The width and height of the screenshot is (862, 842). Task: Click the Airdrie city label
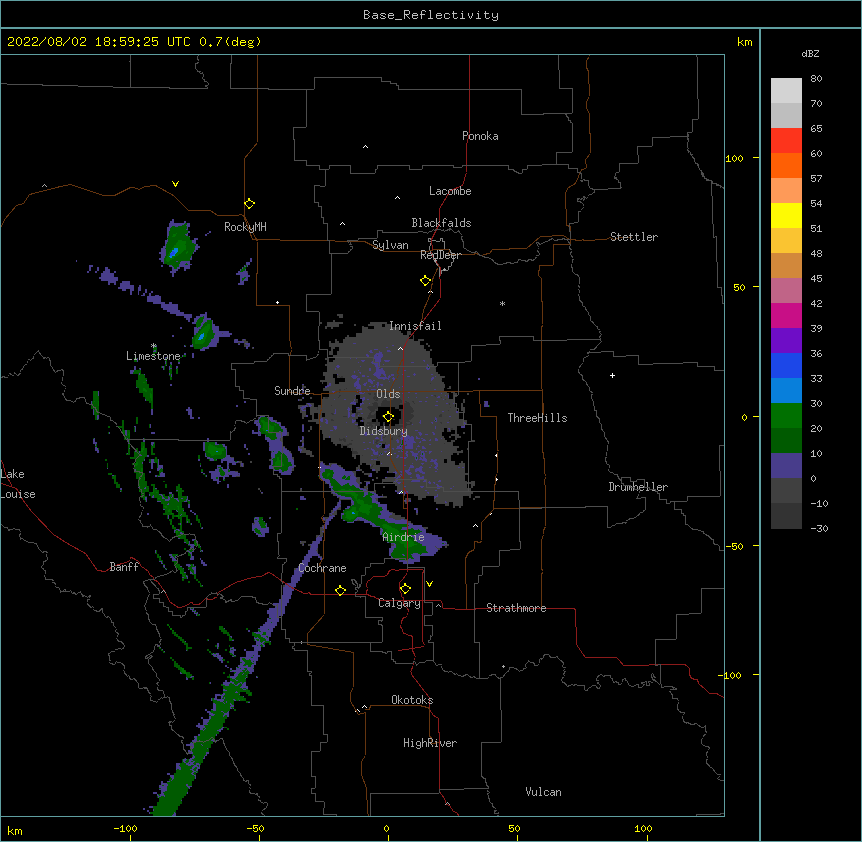(404, 537)
